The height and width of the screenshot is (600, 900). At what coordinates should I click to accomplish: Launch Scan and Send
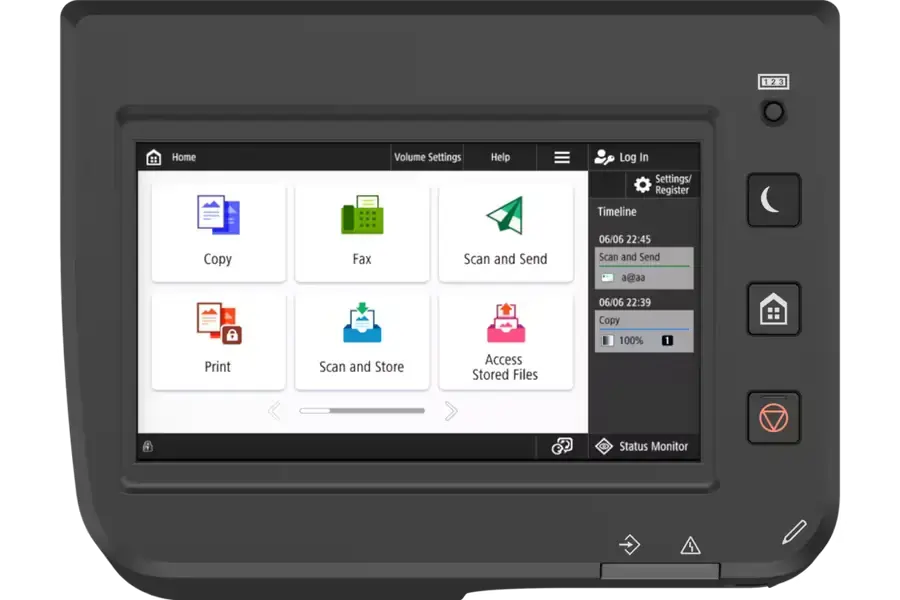(505, 232)
